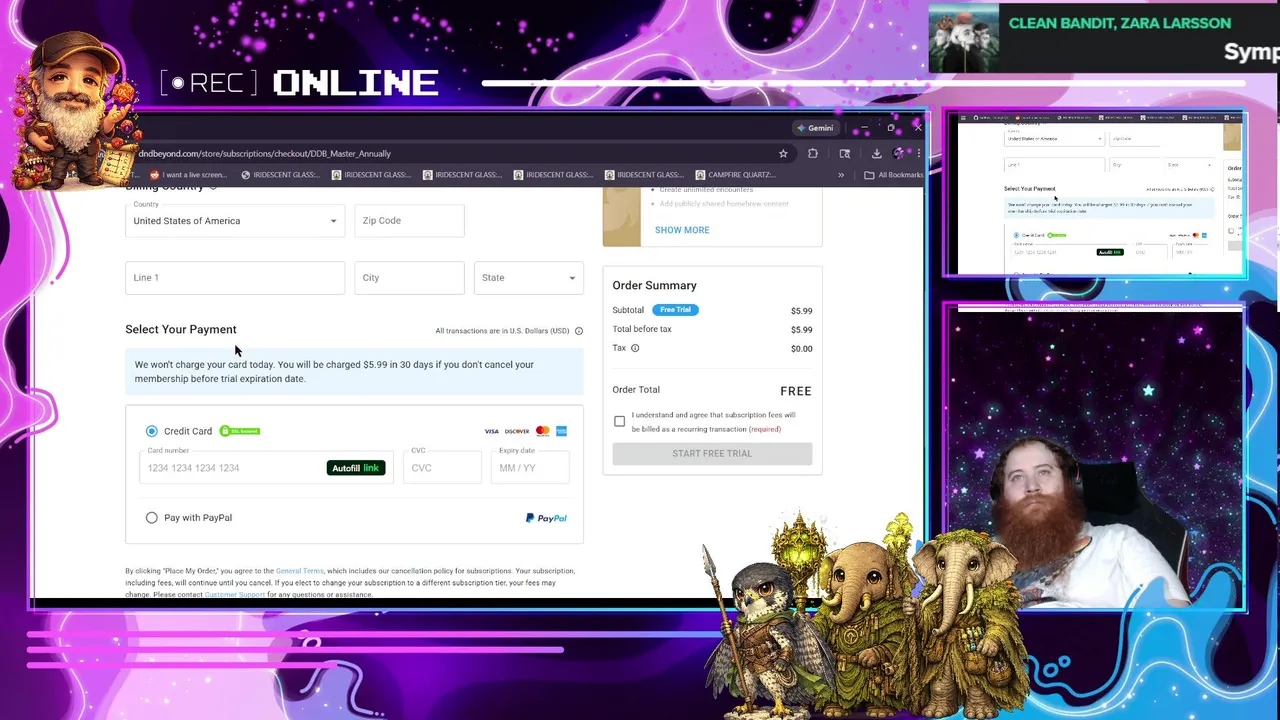Screen dimensions: 1280x720
Task: Select the Pay with PayPal radio button
Action: 152,517
